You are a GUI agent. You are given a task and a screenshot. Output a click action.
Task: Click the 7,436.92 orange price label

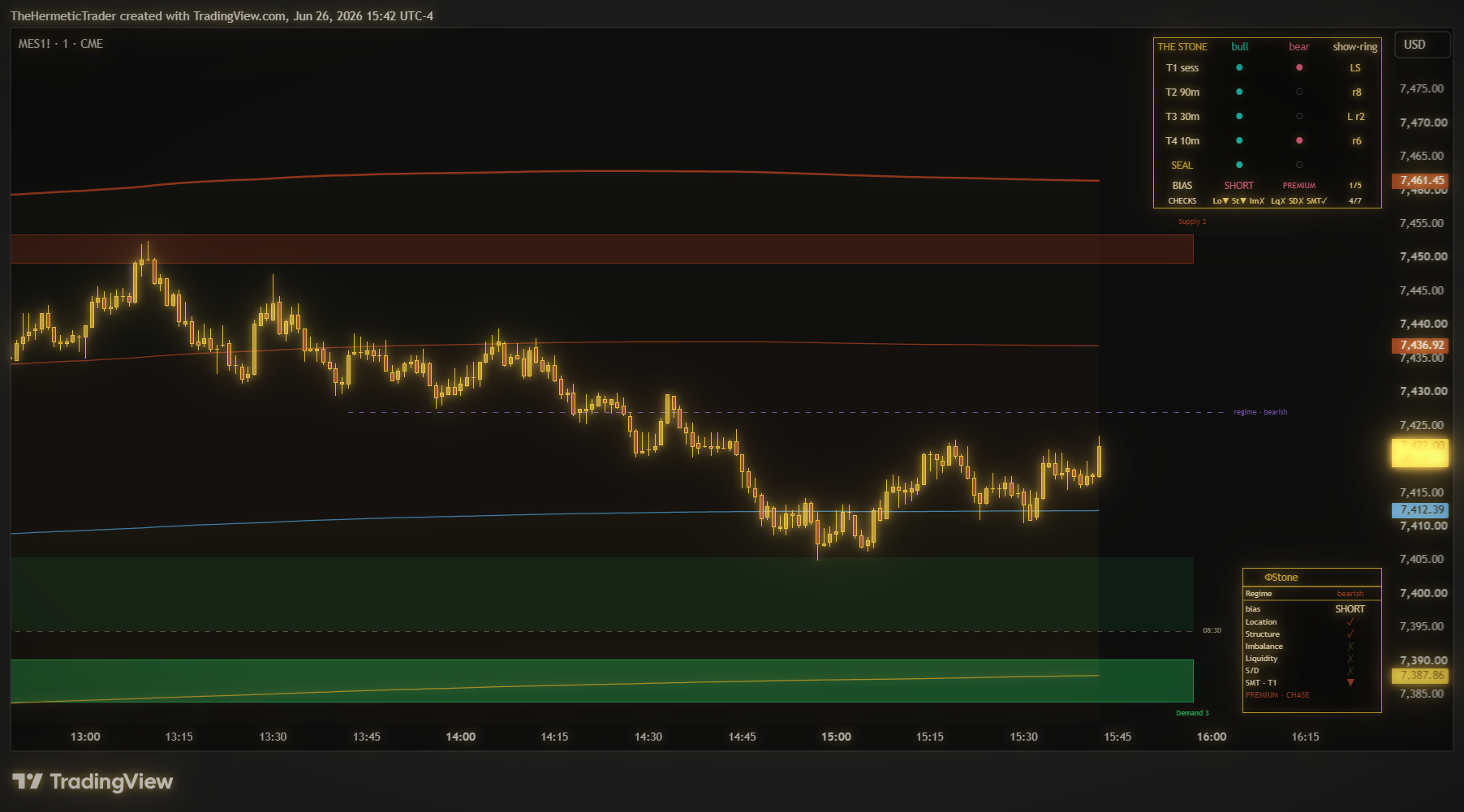point(1420,345)
